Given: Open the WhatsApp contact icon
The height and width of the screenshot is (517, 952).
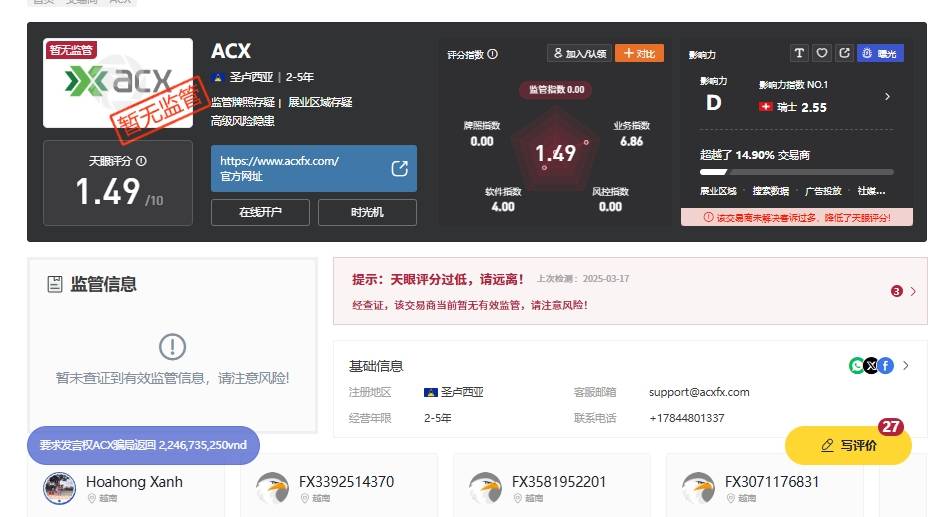Looking at the screenshot, I should point(856,365).
